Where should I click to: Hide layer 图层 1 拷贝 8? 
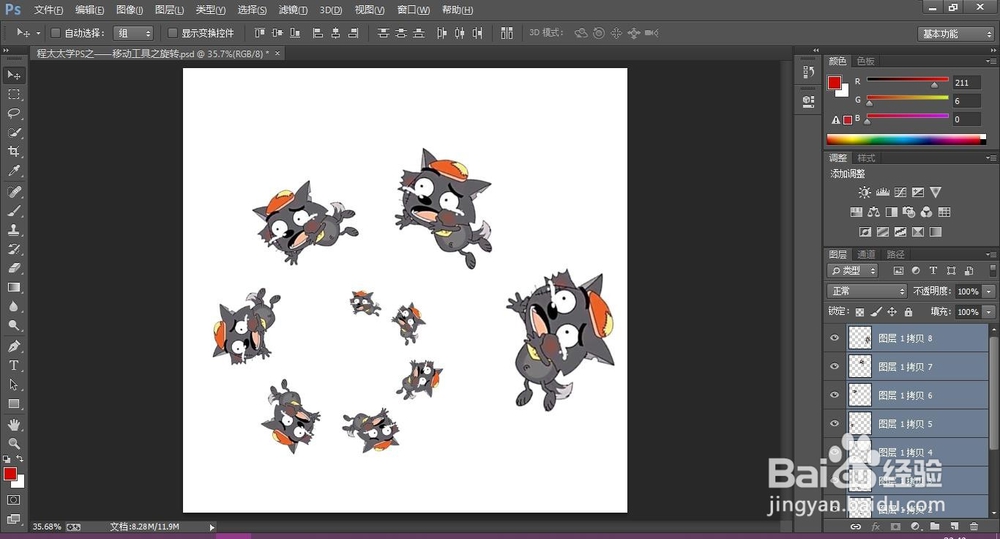834,338
